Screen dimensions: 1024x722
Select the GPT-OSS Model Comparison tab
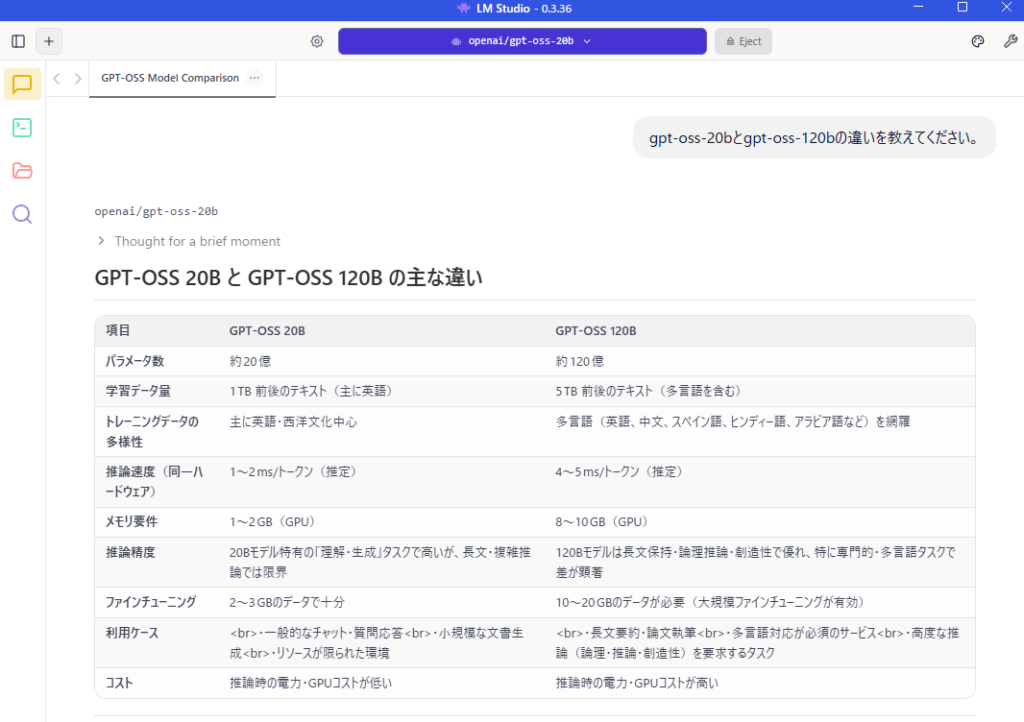coord(170,78)
